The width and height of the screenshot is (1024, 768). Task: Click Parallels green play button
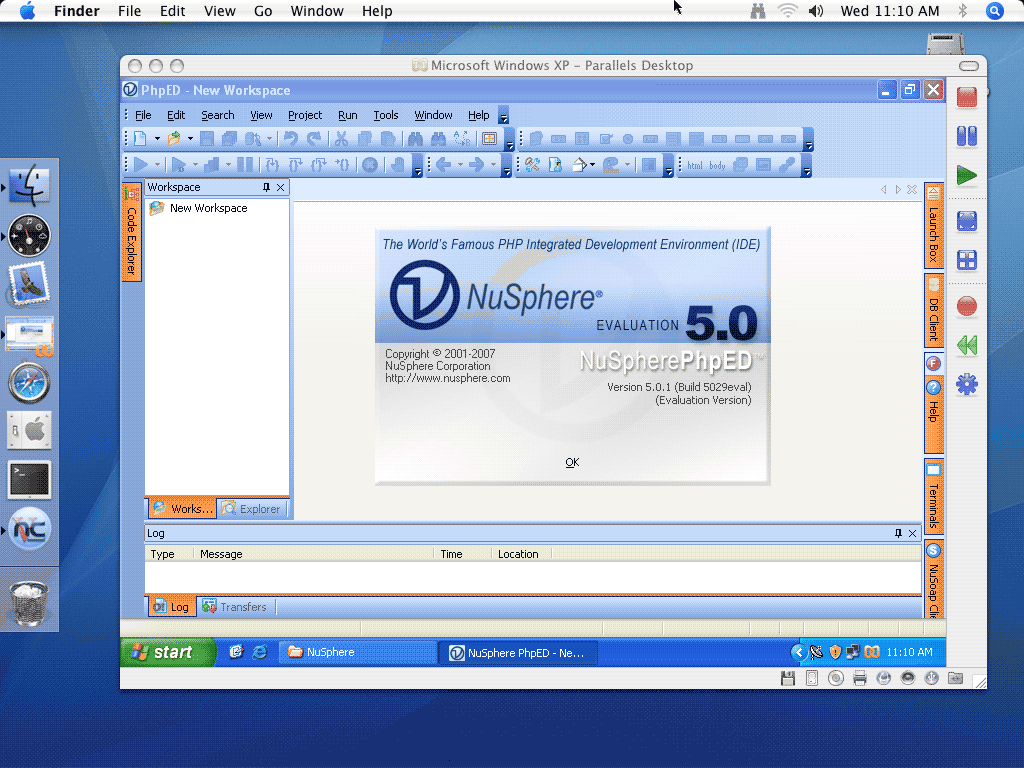coord(967,175)
